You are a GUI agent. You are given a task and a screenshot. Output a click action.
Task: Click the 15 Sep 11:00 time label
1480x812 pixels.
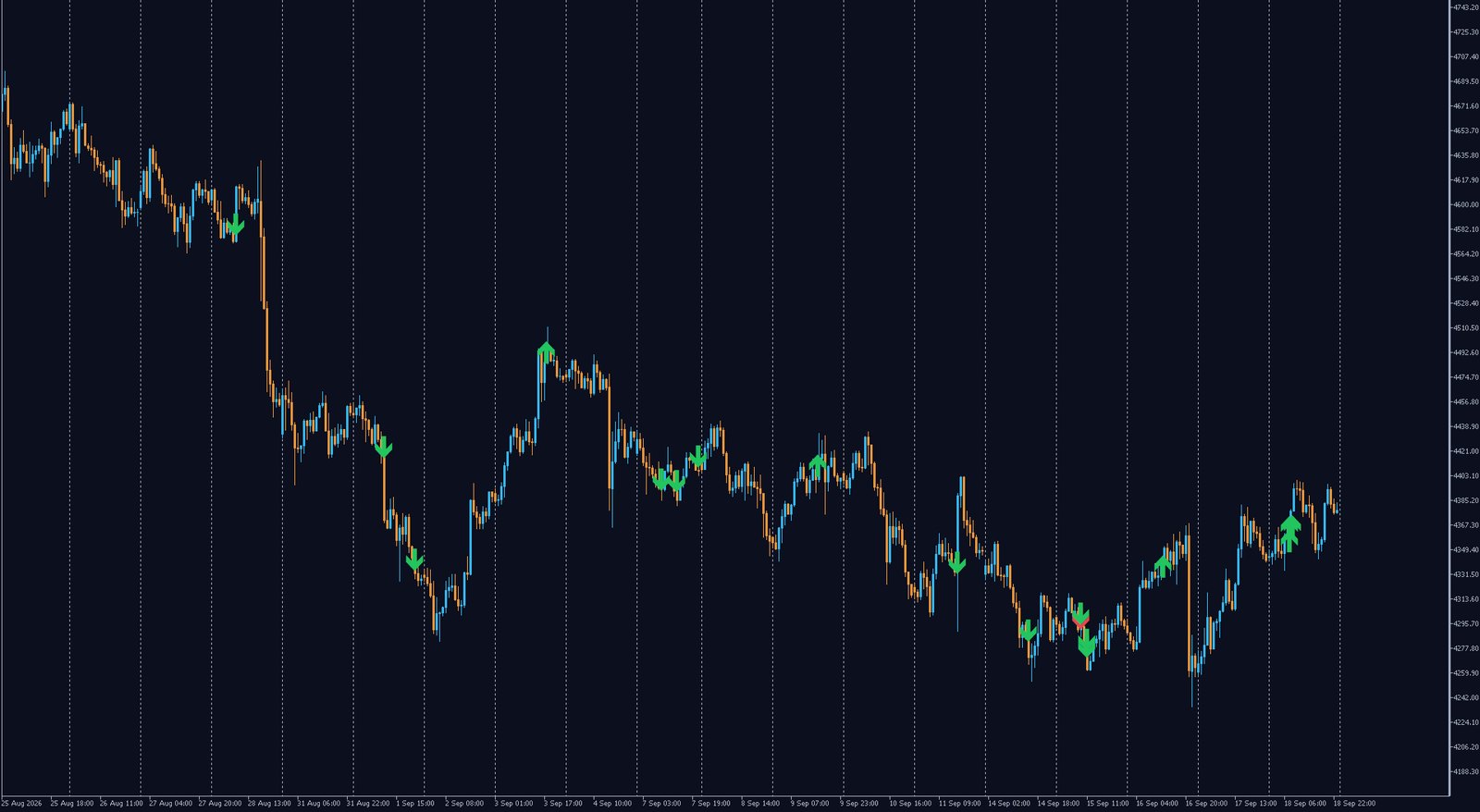1107,804
